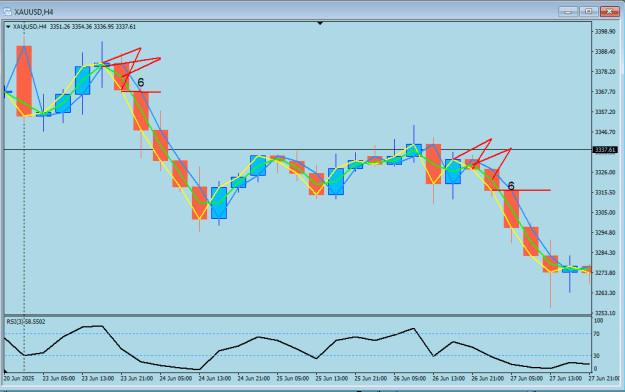Click time axis label 27 Jun 05:00

point(527,378)
